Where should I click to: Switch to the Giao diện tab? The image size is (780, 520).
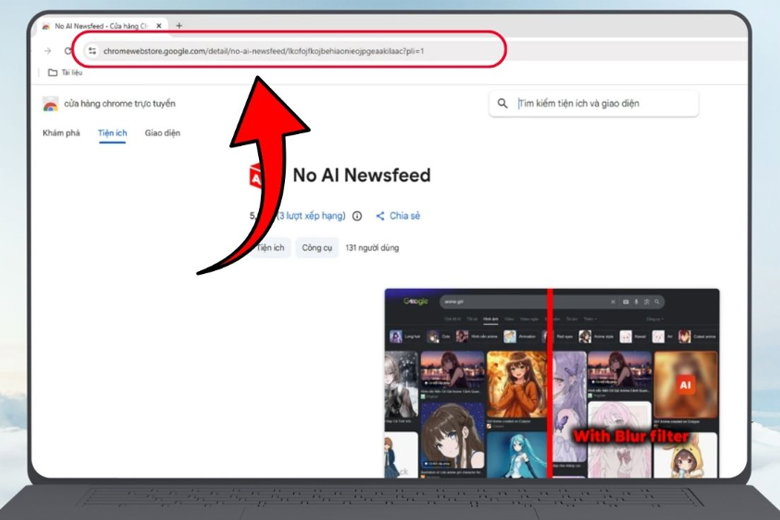[163, 133]
